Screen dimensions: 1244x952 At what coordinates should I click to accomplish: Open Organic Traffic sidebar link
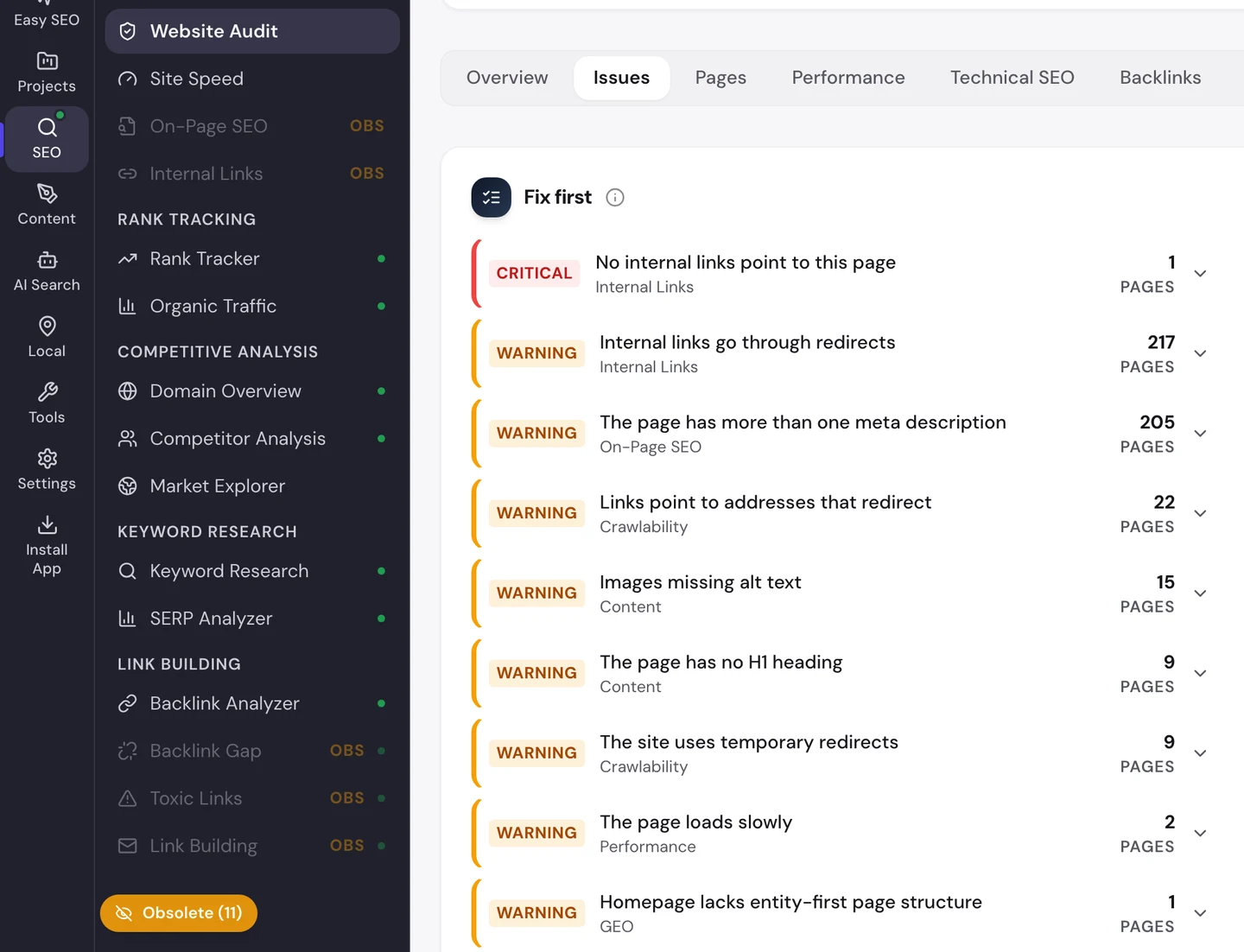pos(252,306)
